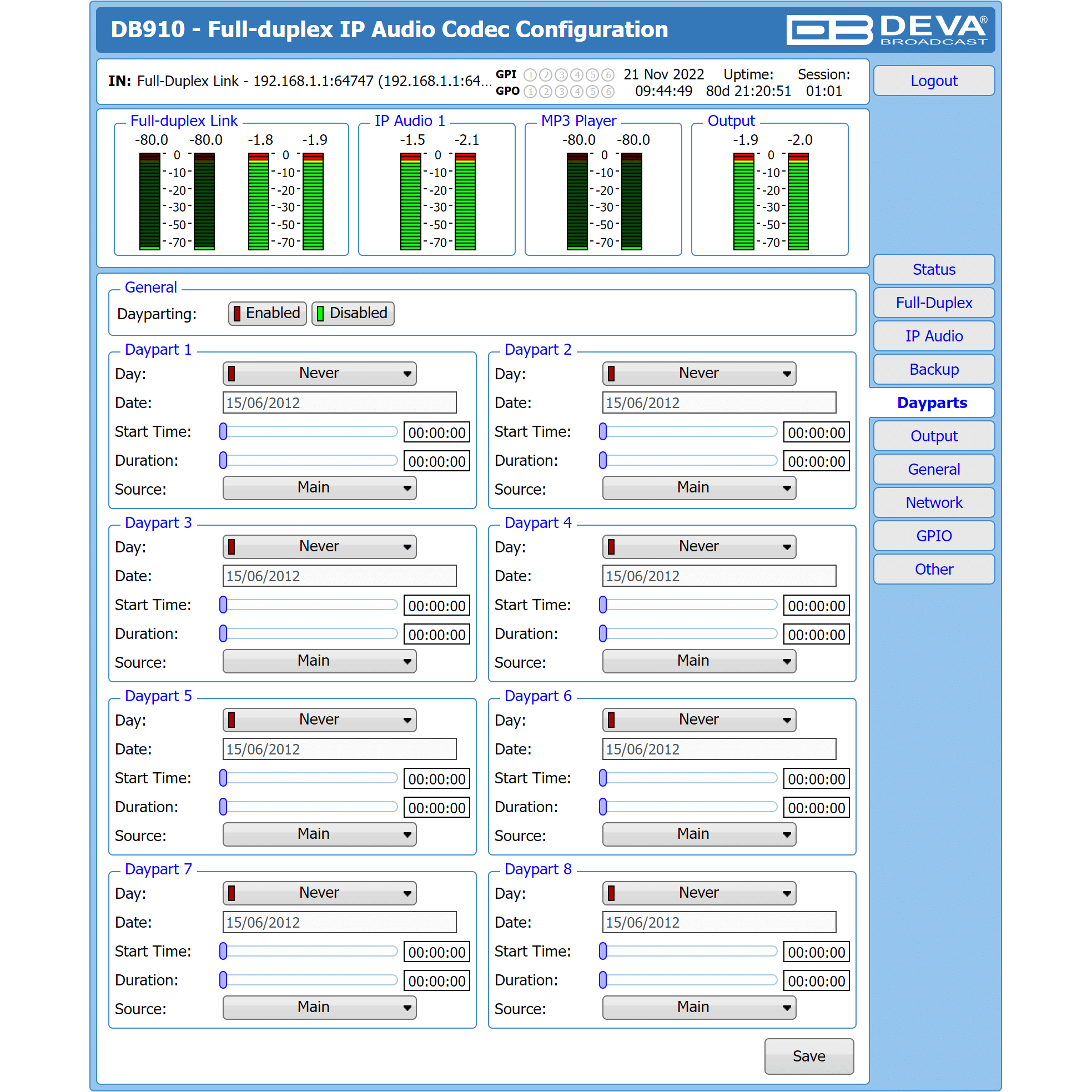The image size is (1092, 1092).
Task: Switch to the Full-Duplex tab
Action: coord(934,303)
